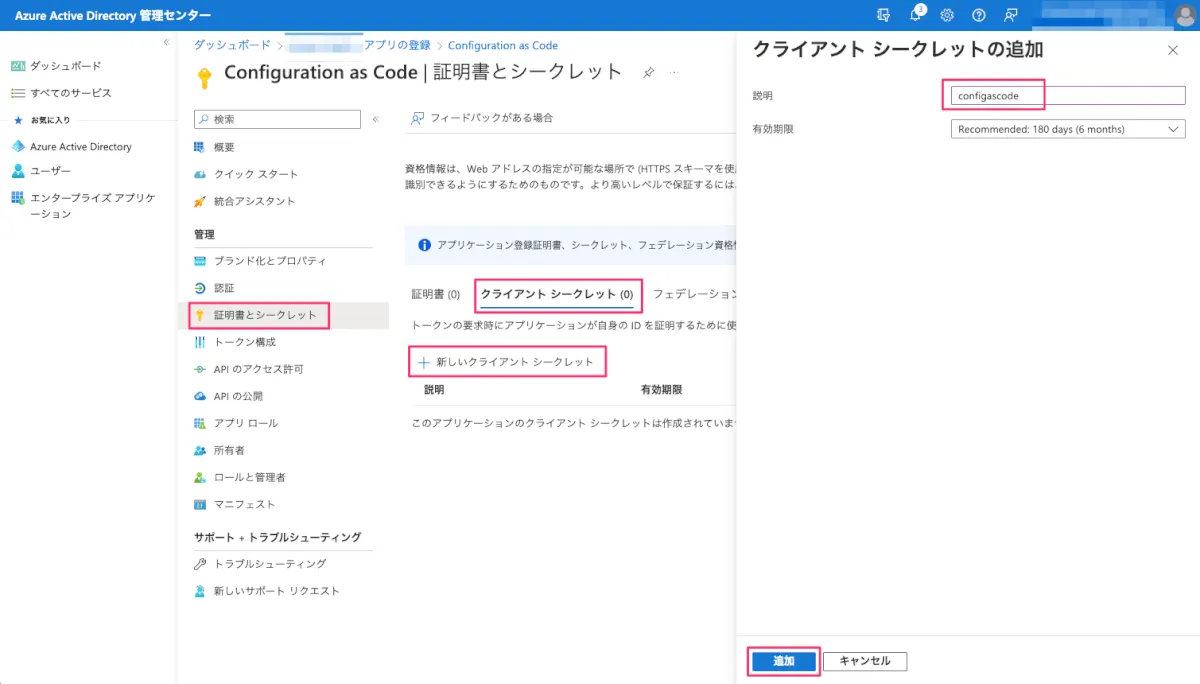Click Azure Active Directory 管理センター title
This screenshot has width=1200, height=684.
pos(113,15)
